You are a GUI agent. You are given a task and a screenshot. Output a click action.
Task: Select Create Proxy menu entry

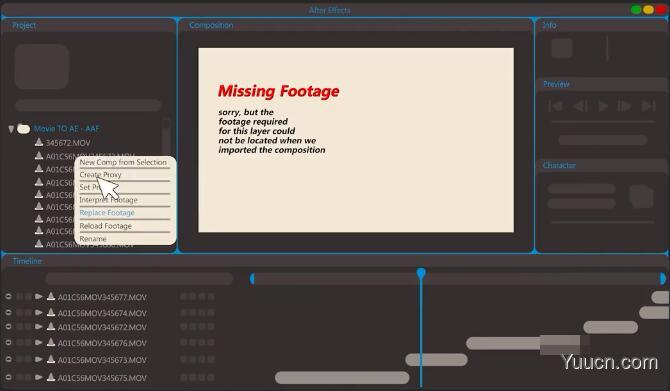coord(100,175)
